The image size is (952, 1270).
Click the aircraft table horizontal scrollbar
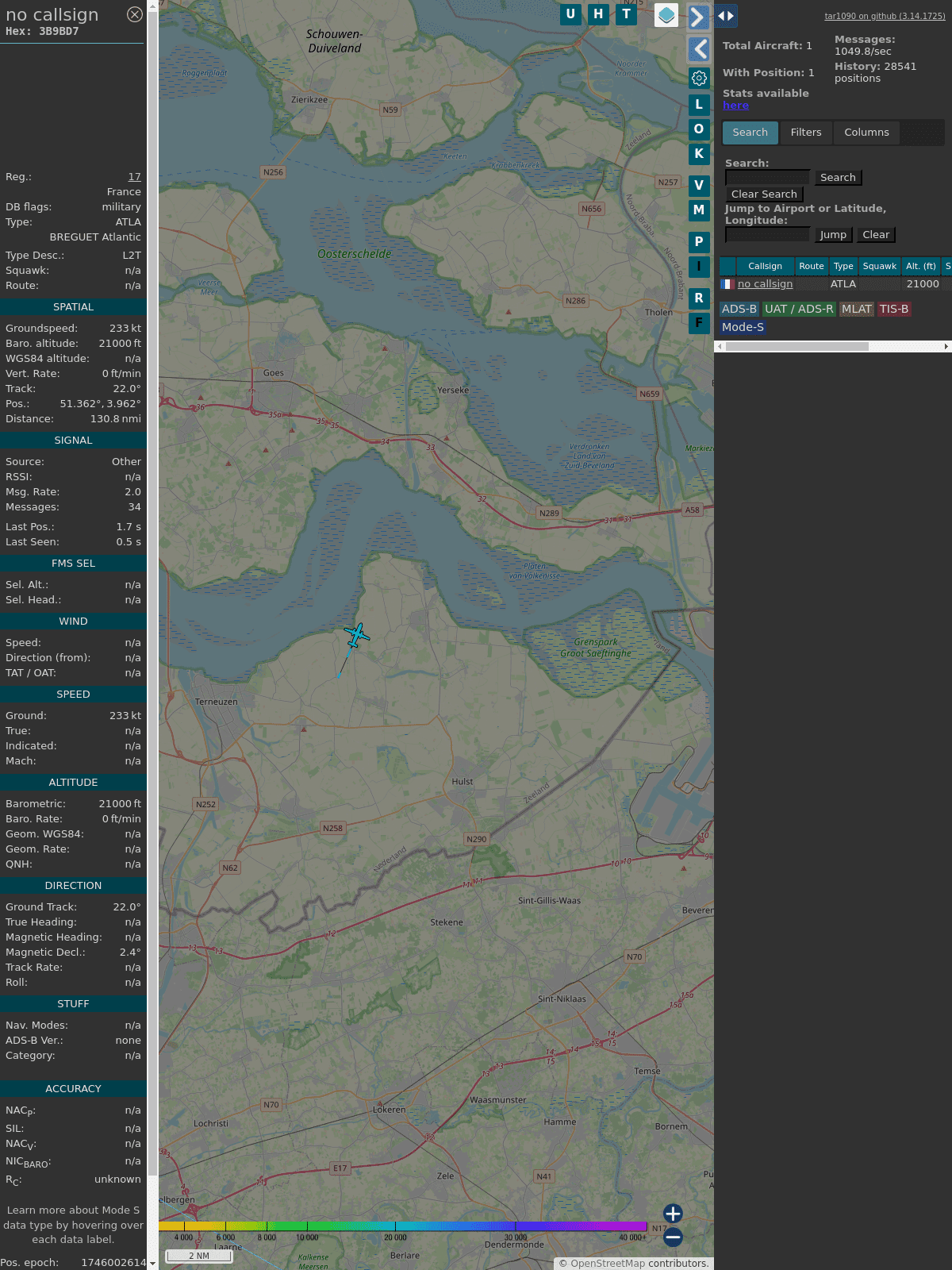click(x=797, y=347)
